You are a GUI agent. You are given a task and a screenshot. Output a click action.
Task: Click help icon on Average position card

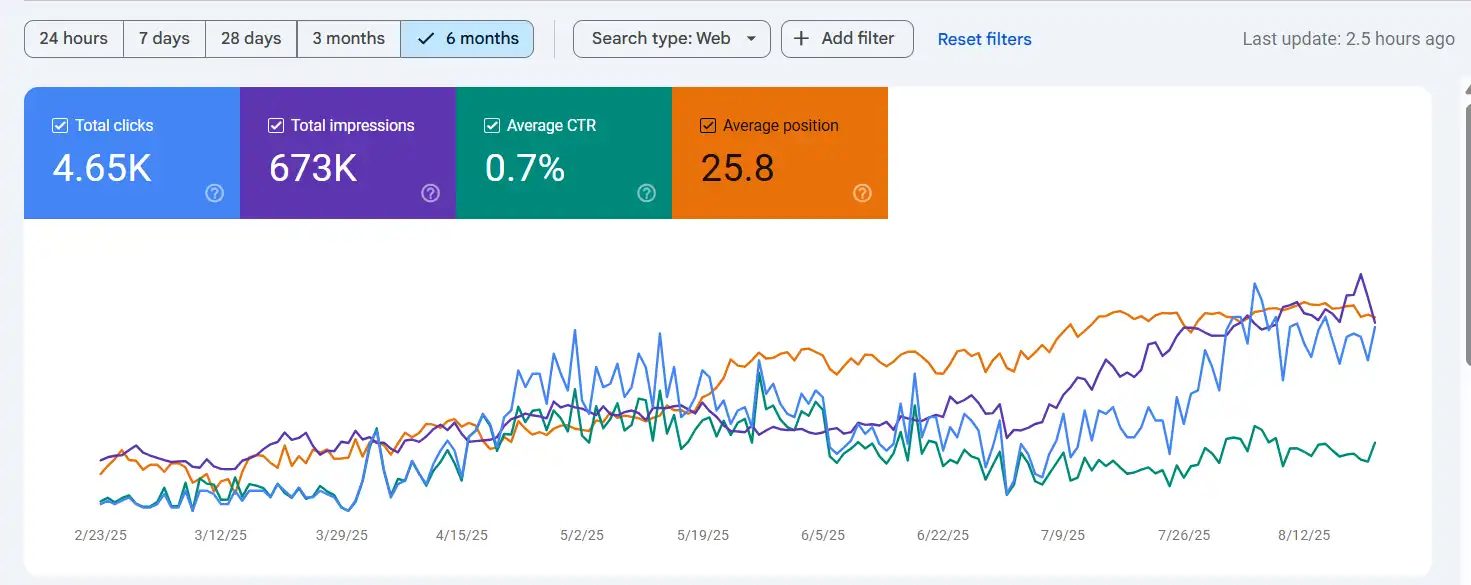[x=862, y=194]
